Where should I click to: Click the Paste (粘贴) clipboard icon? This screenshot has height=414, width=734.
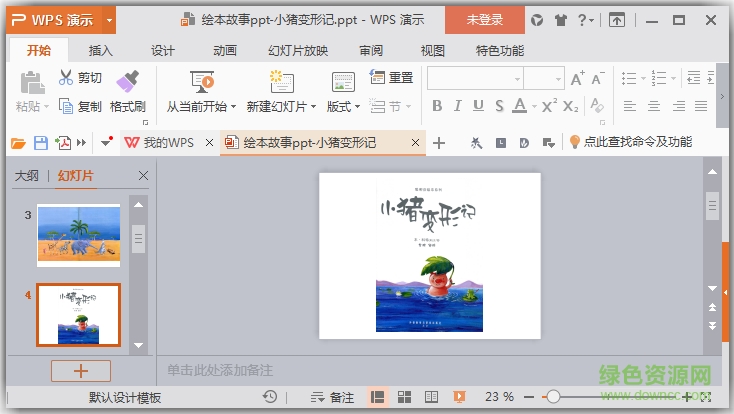(x=32, y=83)
